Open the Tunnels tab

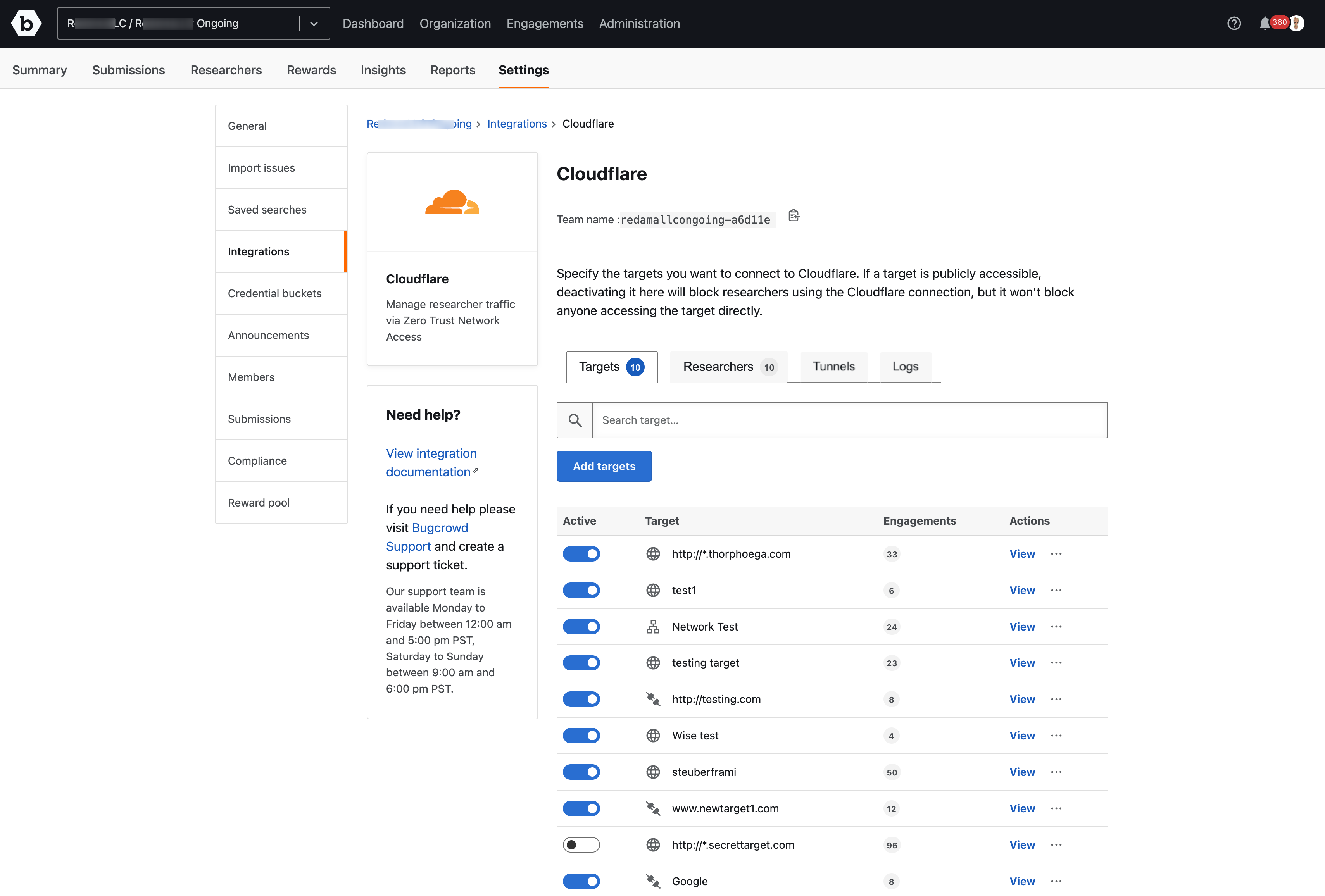[x=833, y=367]
